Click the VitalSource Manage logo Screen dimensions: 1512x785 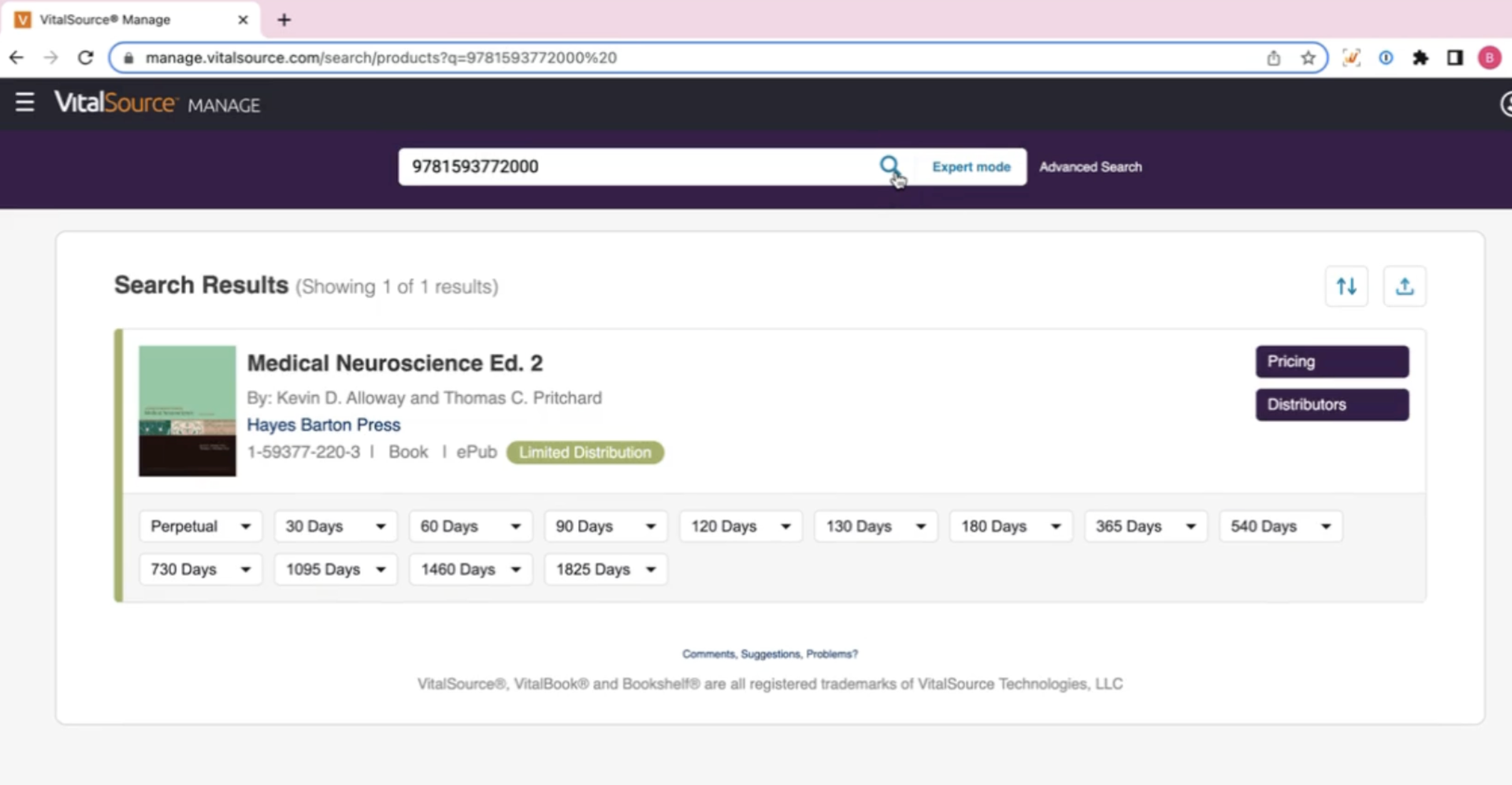click(x=157, y=103)
